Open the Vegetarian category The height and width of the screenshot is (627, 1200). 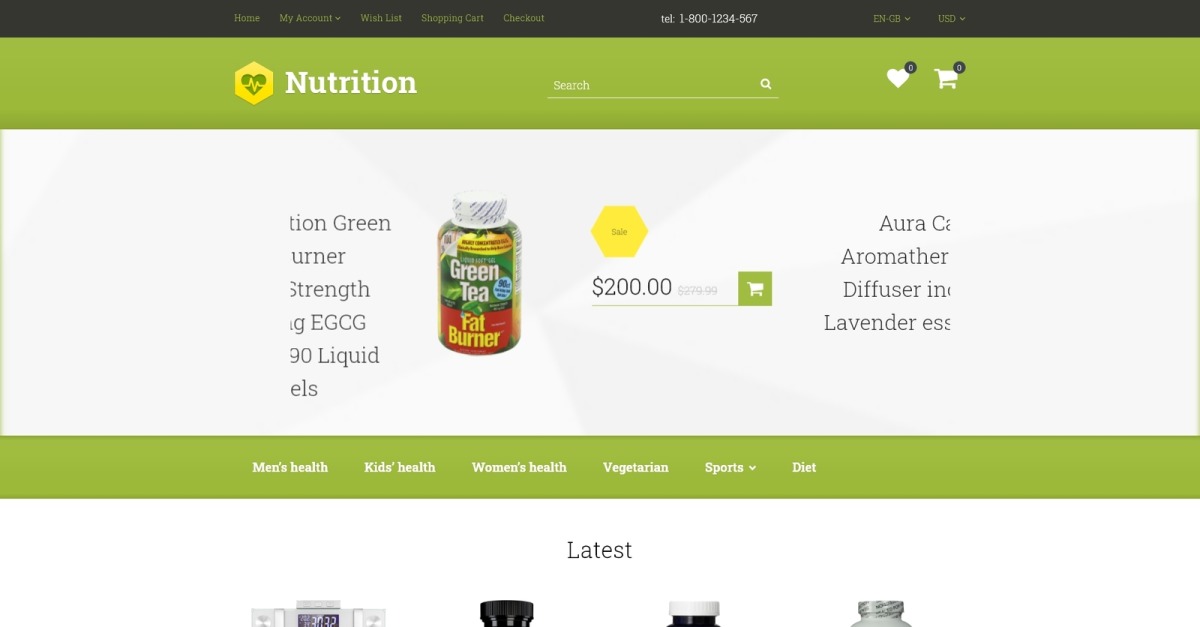pyautogui.click(x=636, y=467)
